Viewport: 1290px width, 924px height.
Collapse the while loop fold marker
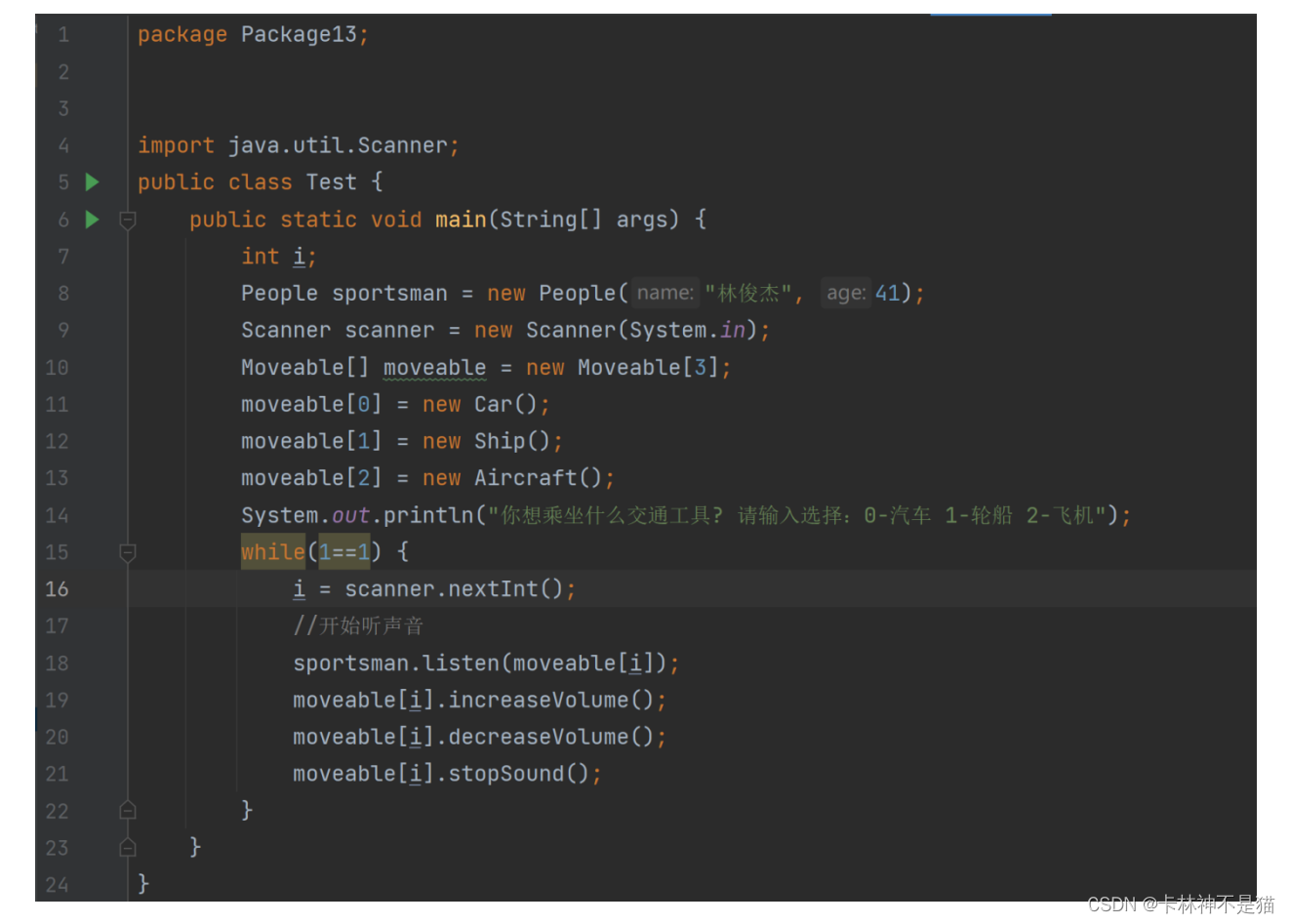point(128,553)
